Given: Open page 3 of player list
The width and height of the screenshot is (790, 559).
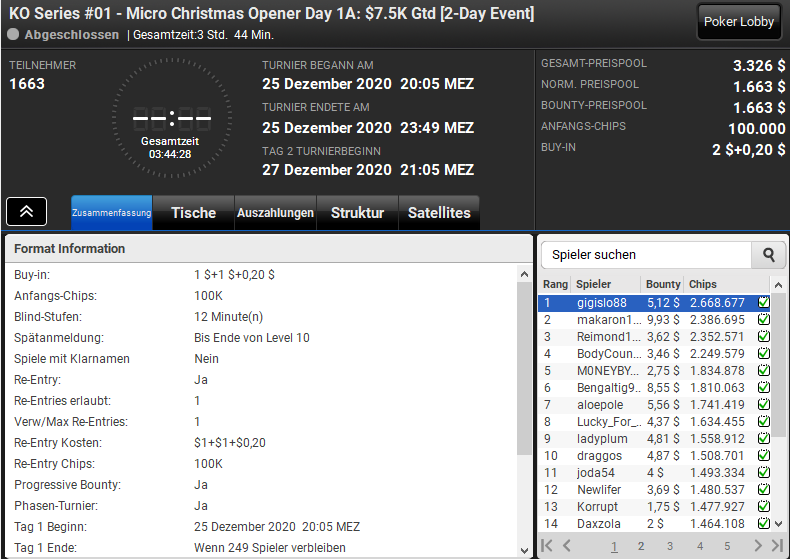Looking at the screenshot, I should tap(670, 546).
